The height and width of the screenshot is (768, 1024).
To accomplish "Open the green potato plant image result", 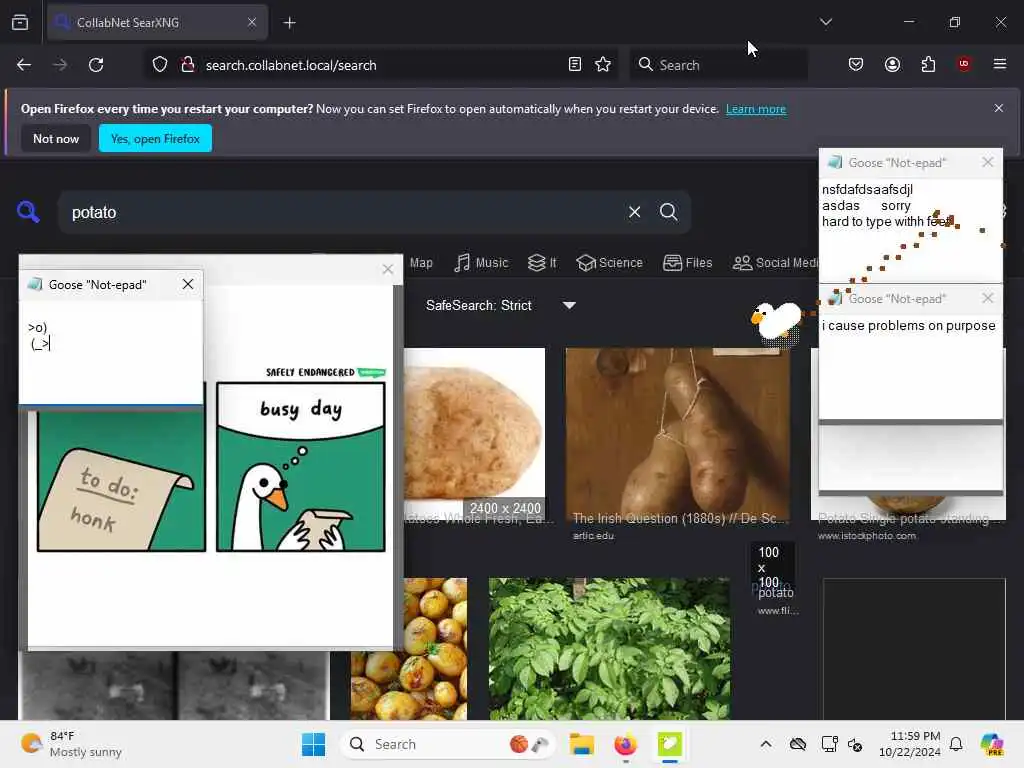I will coord(609,648).
